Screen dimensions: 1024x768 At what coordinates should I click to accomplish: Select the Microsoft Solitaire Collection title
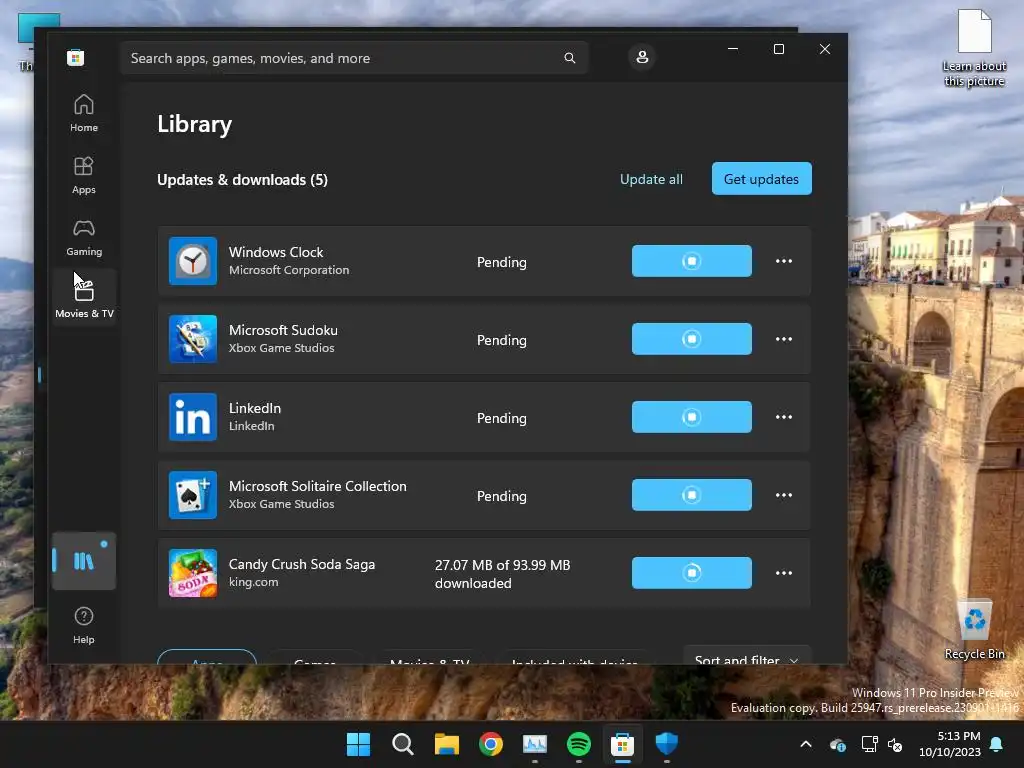[x=317, y=486]
